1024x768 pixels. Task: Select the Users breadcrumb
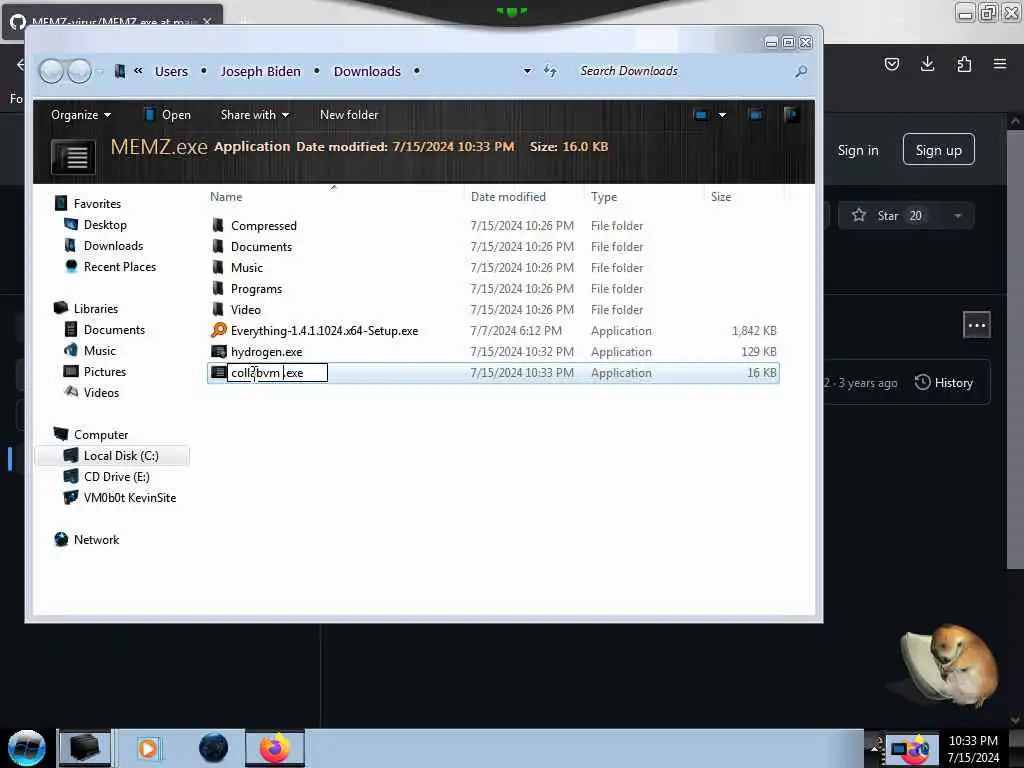pyautogui.click(x=171, y=71)
